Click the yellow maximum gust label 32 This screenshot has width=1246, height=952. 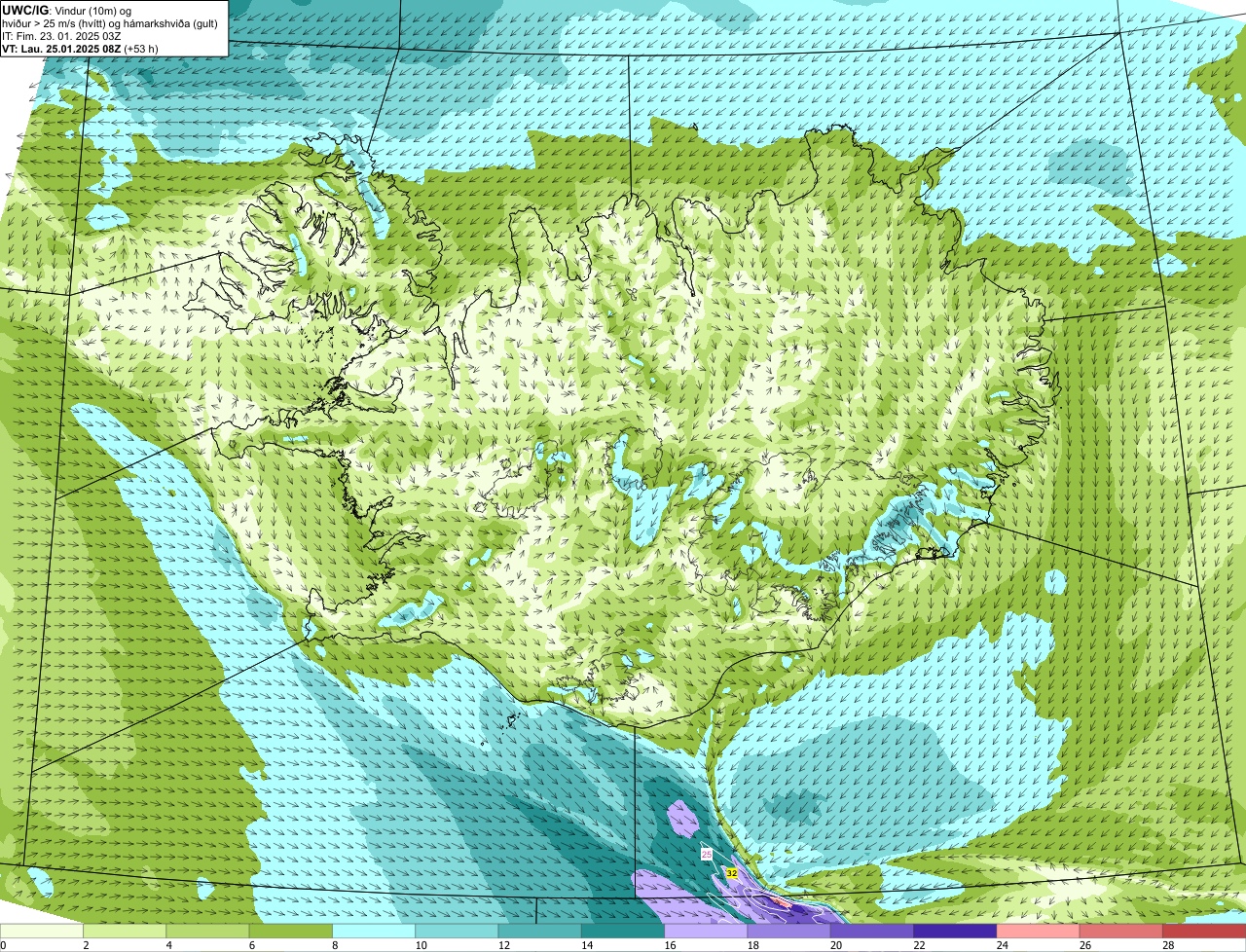coord(731,873)
